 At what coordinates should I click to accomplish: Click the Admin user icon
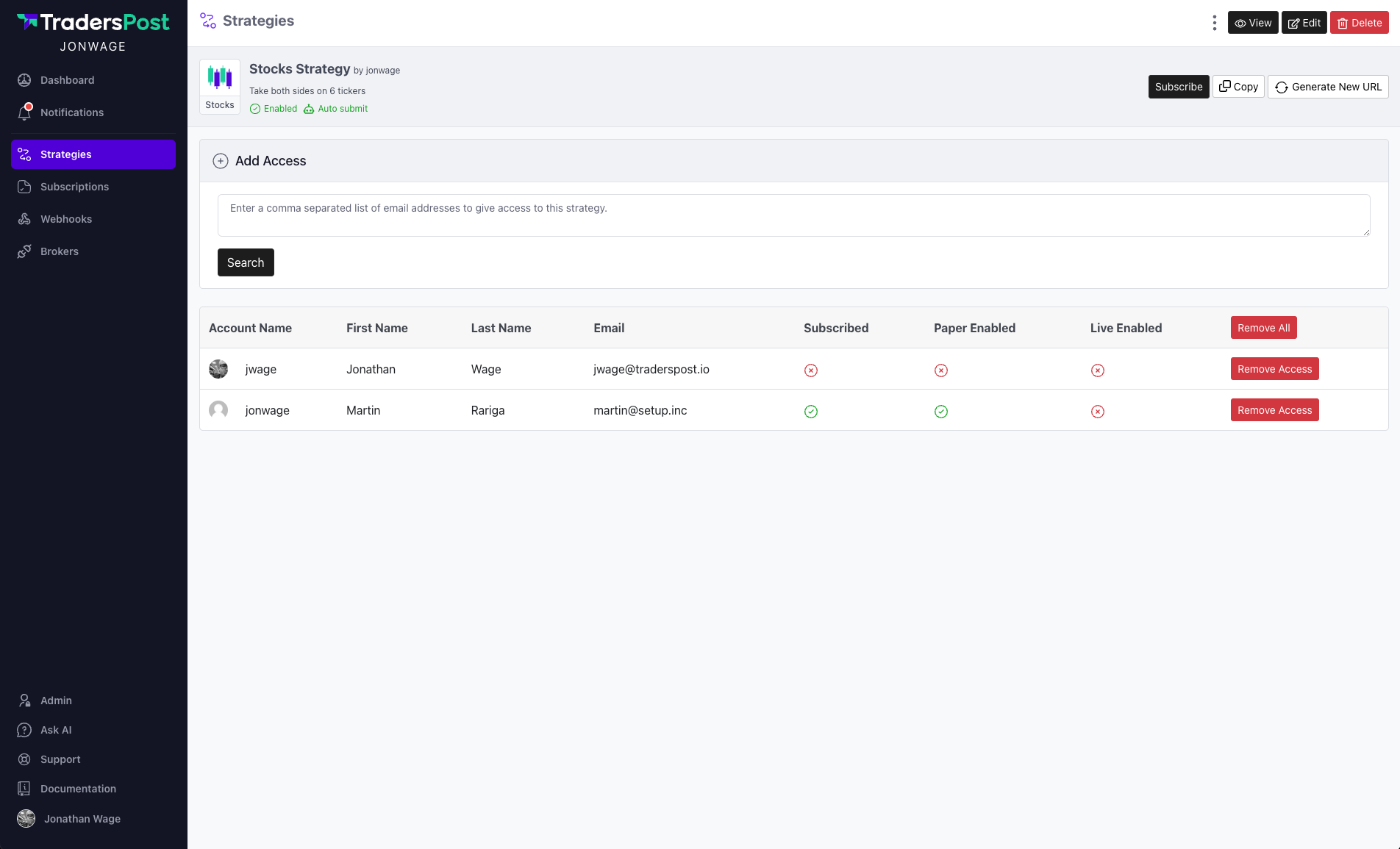coord(24,701)
